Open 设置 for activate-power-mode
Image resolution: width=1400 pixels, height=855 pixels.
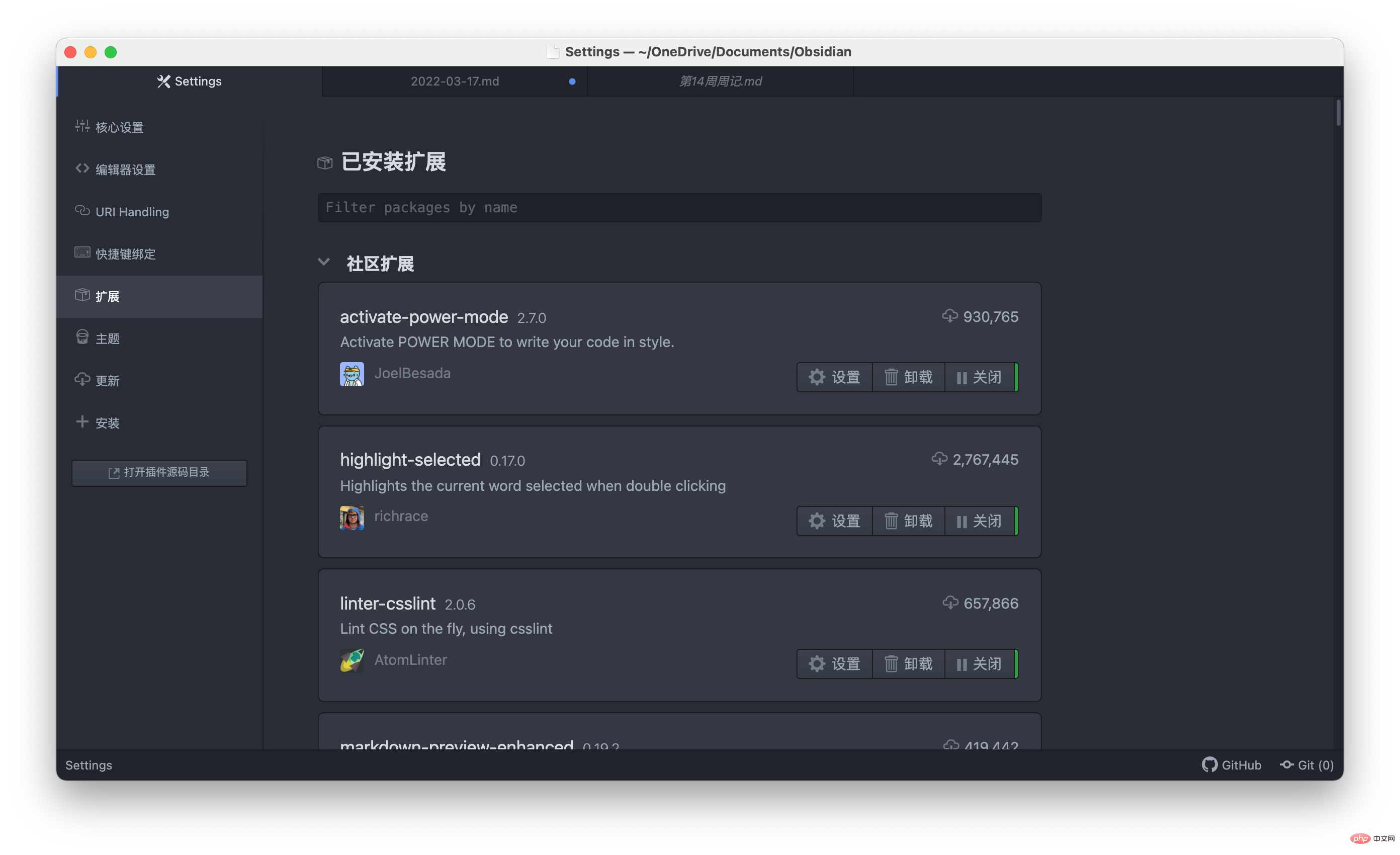pyautogui.click(x=834, y=377)
